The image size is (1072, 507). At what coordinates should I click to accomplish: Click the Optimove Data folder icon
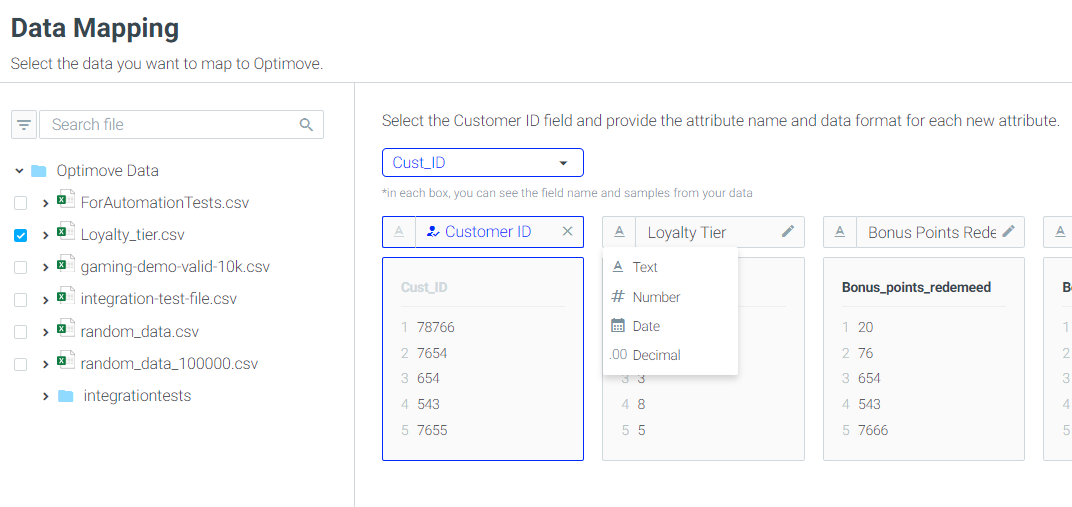39,171
